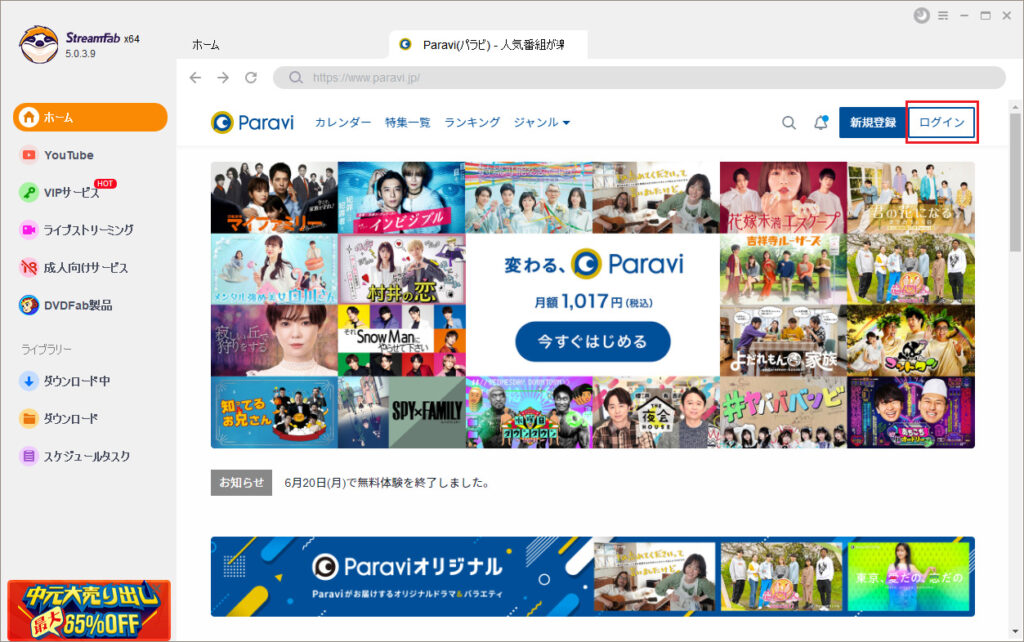Open Paravi notifications bell

pyautogui.click(x=821, y=122)
